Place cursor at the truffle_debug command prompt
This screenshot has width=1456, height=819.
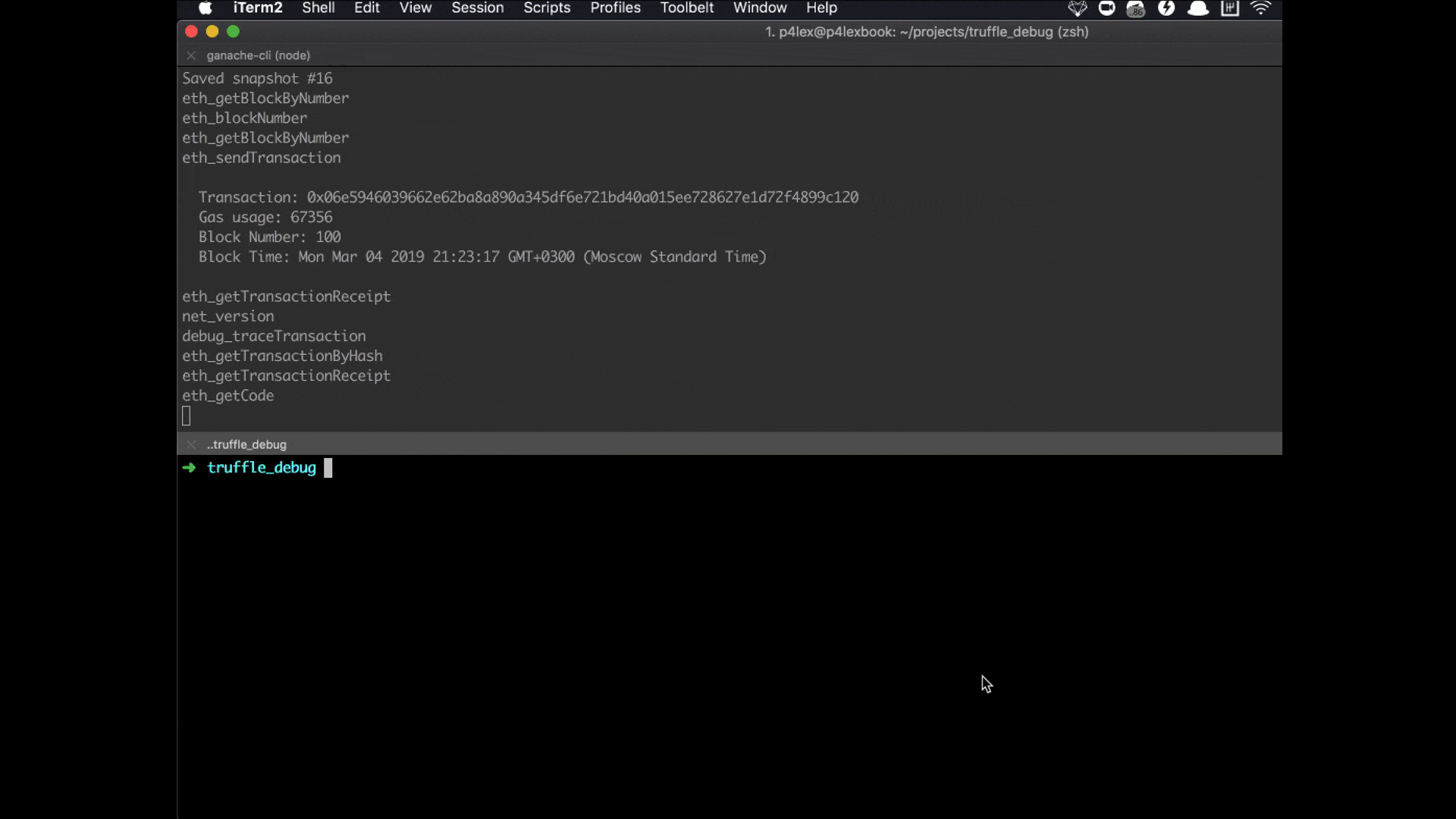[328, 468]
